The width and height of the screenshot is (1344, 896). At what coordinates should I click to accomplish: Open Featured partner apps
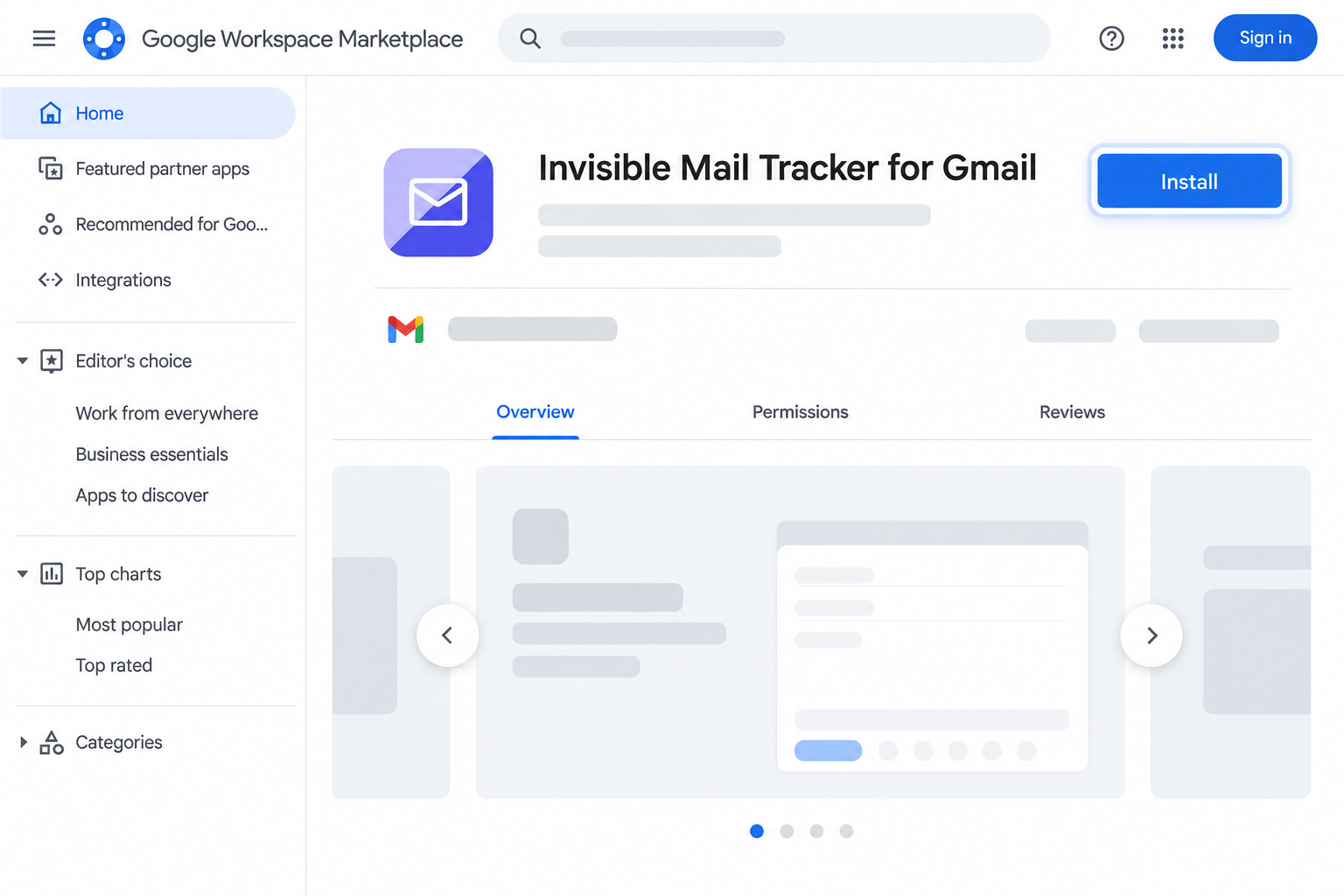click(162, 168)
